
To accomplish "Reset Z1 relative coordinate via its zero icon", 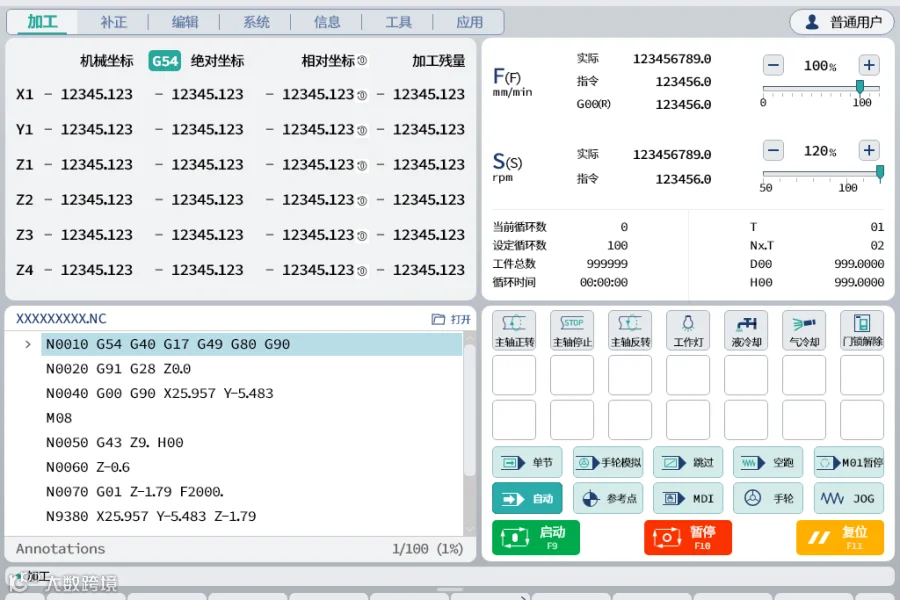I will (x=362, y=166).
